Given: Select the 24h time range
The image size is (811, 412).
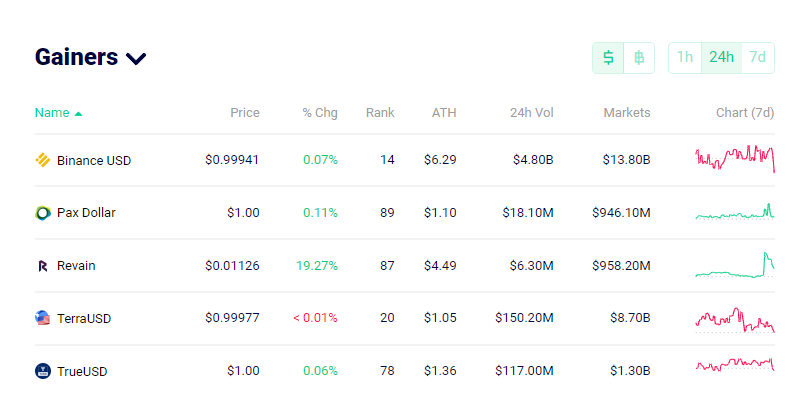Looking at the screenshot, I should [x=721, y=57].
